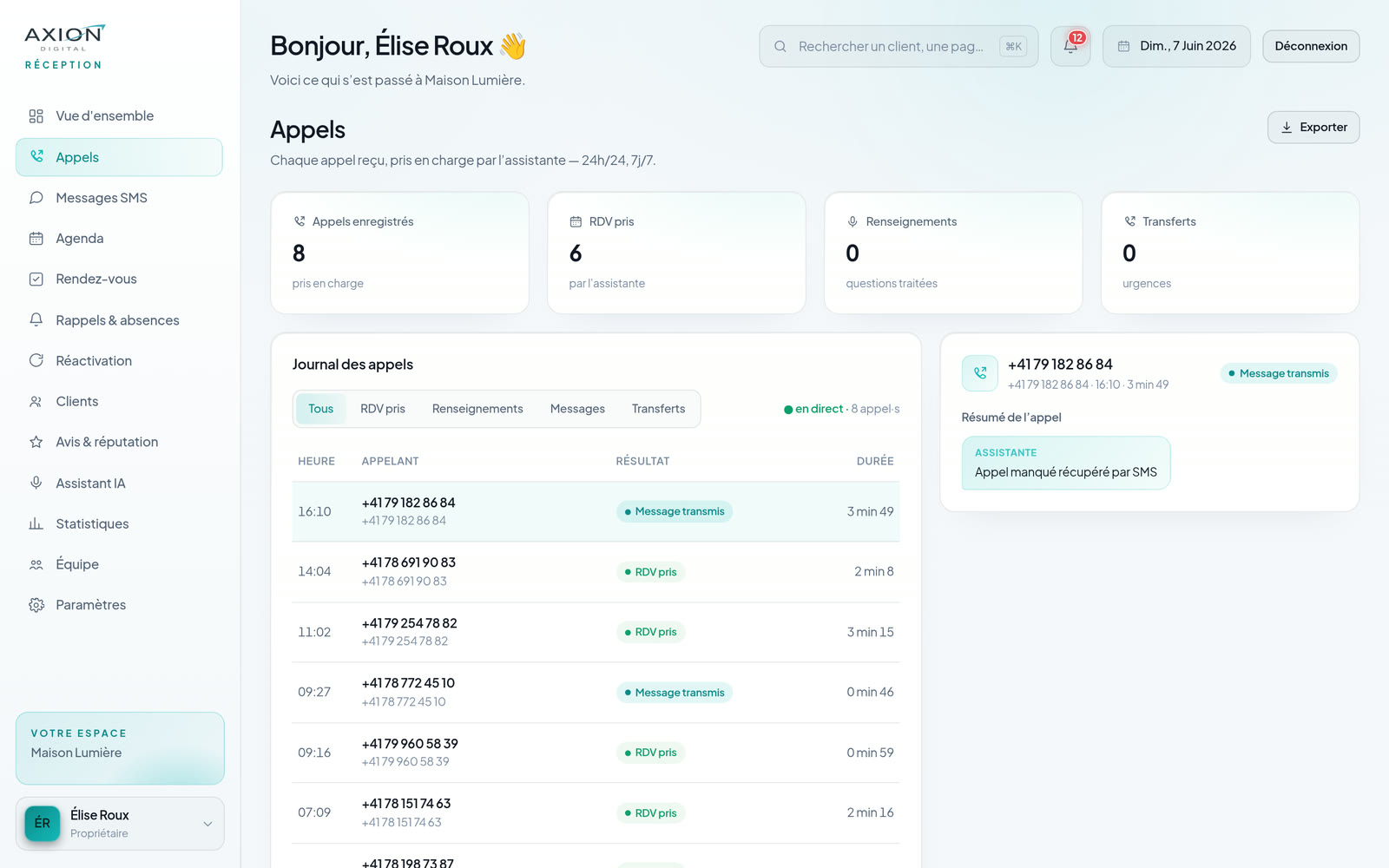This screenshot has width=1389, height=868.
Task: Focus the Rechercher un client search field
Action: coord(899,46)
